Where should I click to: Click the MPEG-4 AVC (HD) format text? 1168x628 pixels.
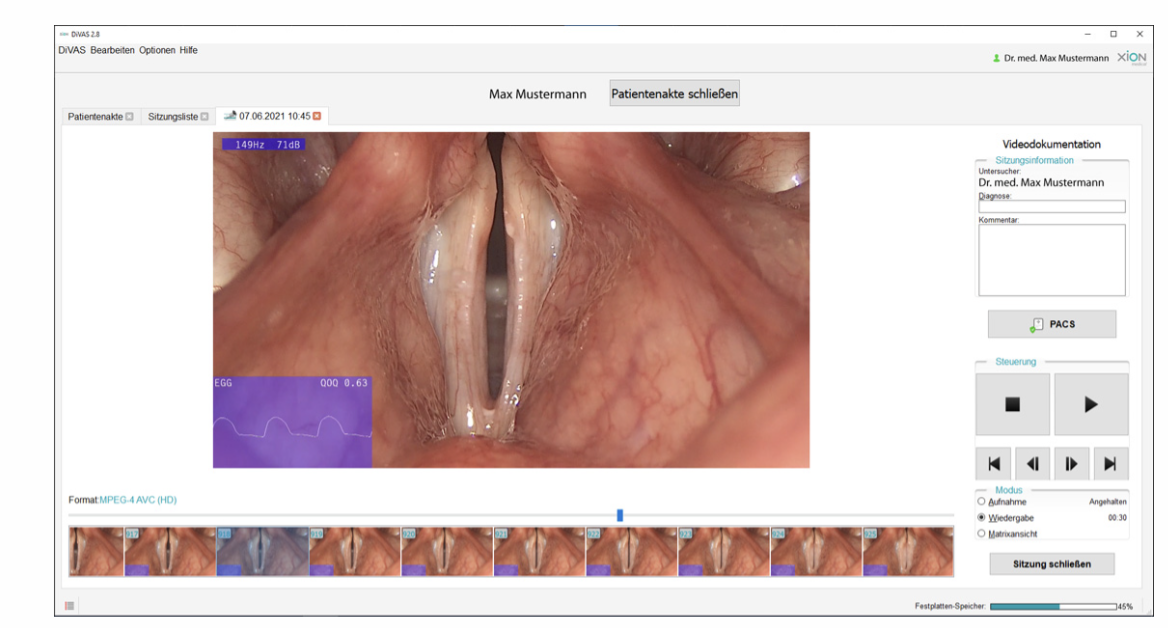coord(138,500)
